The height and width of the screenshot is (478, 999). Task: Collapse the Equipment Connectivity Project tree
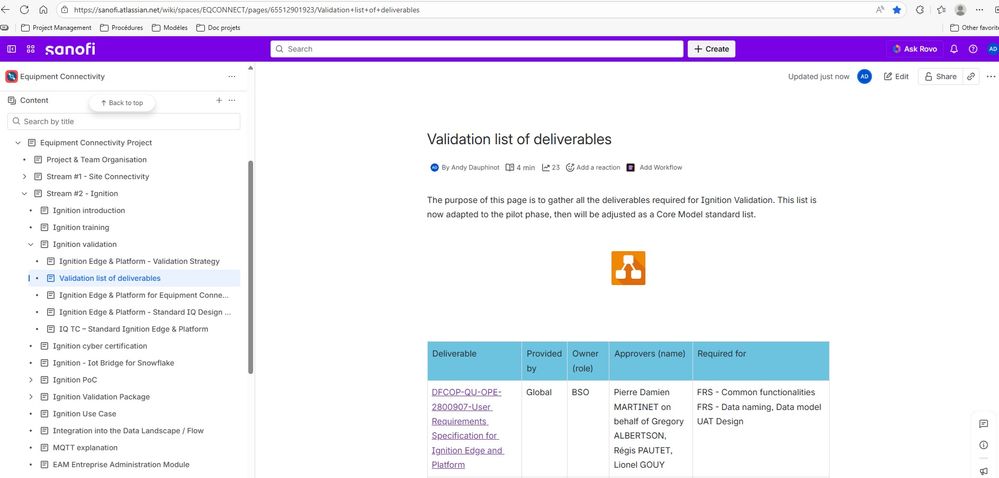pos(18,143)
